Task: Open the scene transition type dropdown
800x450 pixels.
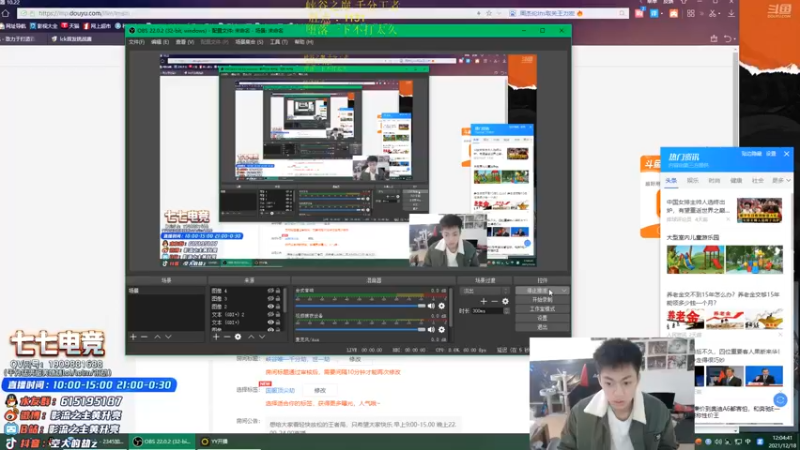Action: (484, 291)
